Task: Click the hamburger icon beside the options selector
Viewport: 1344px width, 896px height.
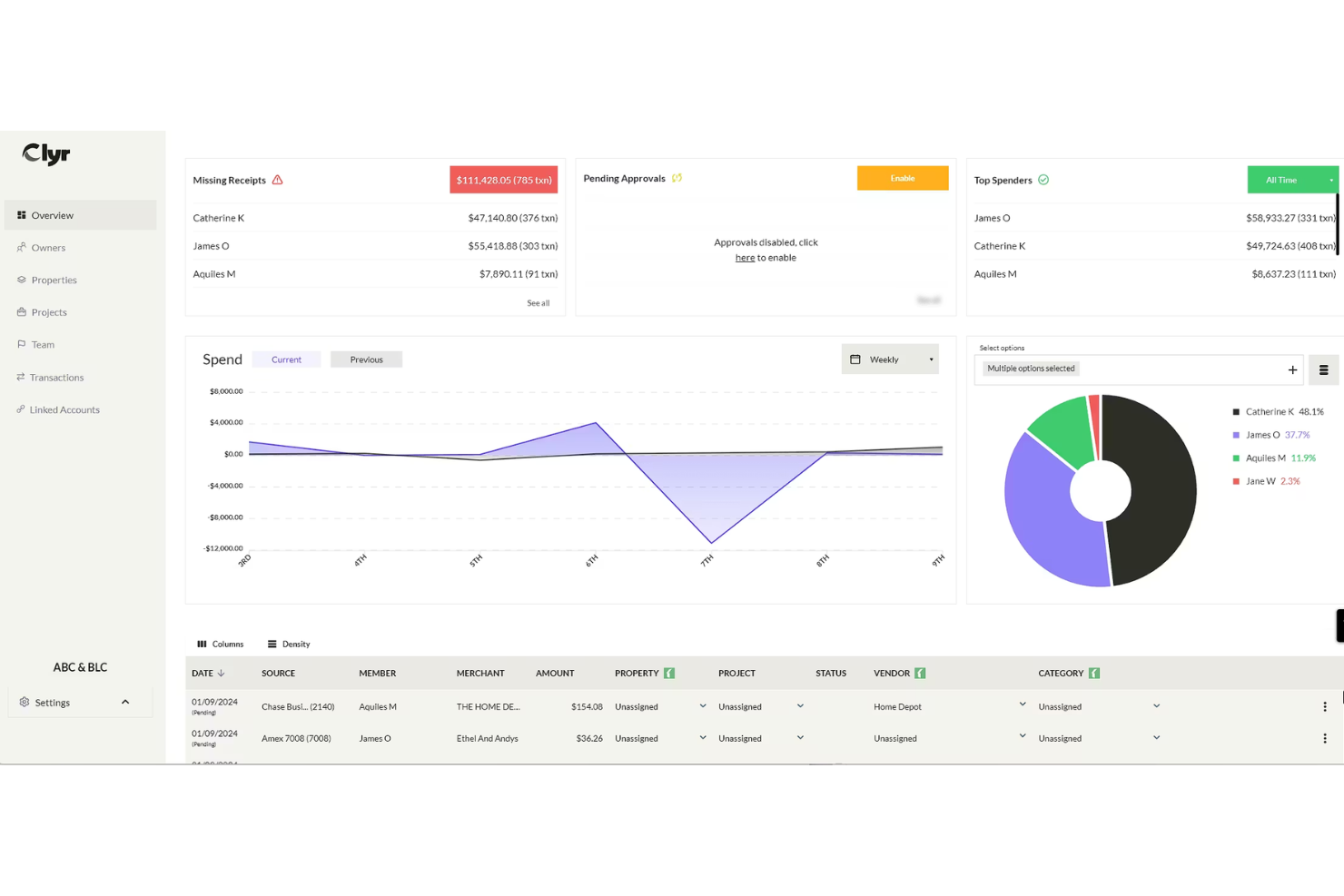Action: pos(1324,369)
